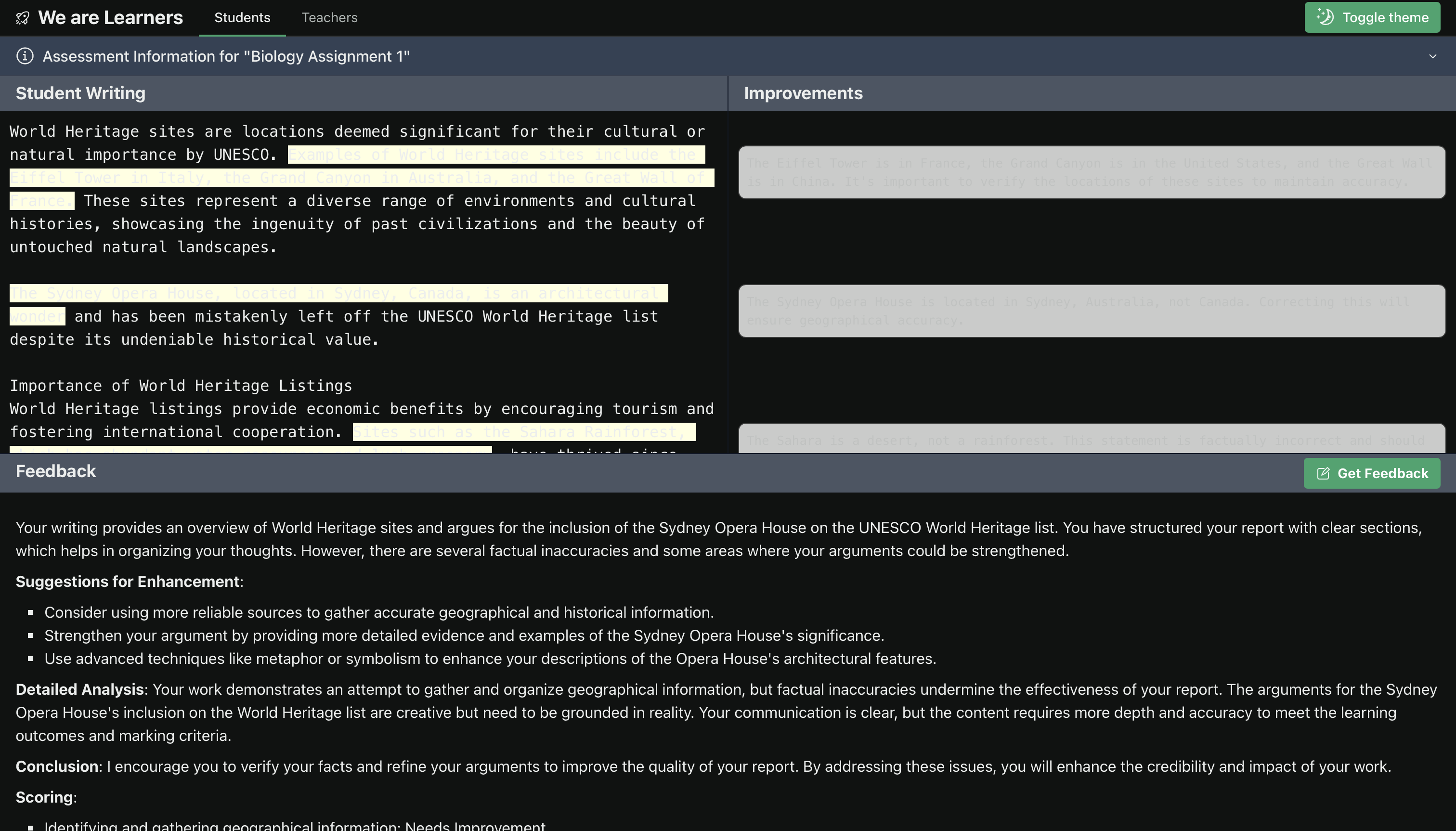
Task: Click the rocket logo icon
Action: tap(22, 18)
